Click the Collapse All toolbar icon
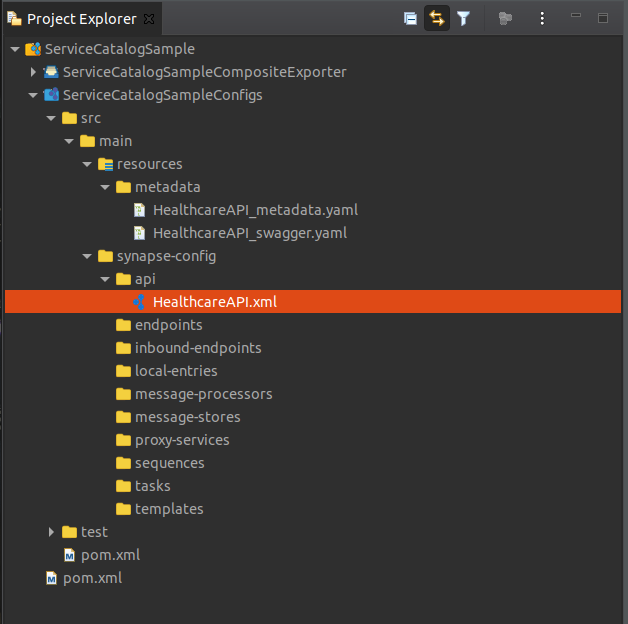This screenshot has height=624, width=628. [x=410, y=18]
